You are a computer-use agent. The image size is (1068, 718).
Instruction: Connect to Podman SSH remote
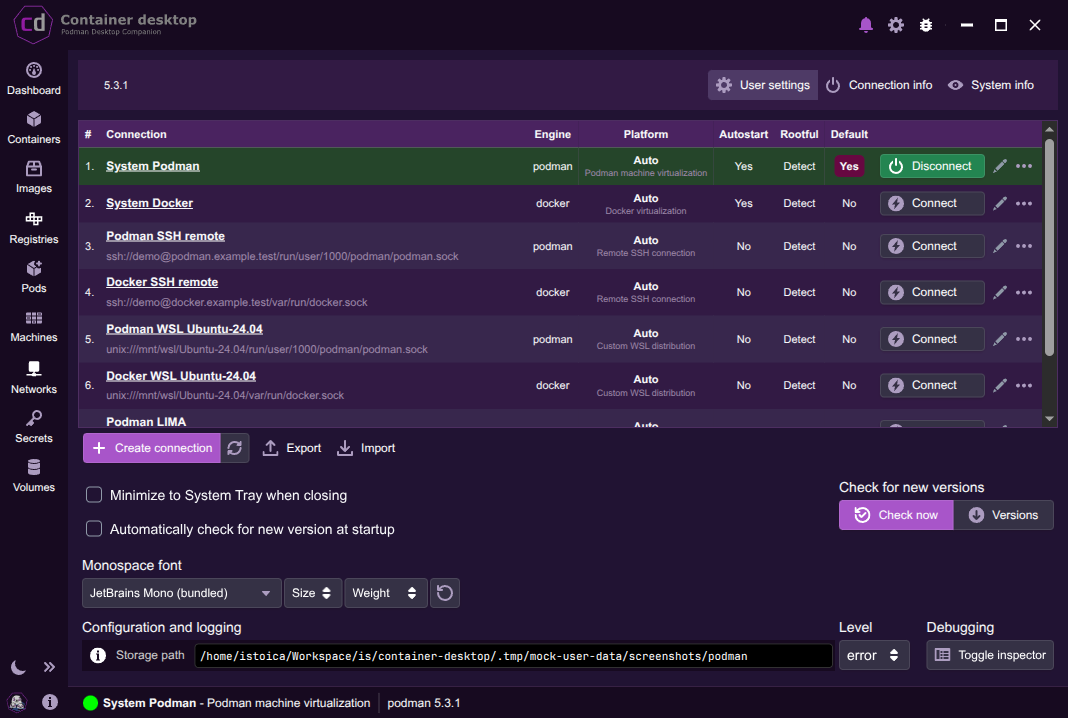click(932, 246)
